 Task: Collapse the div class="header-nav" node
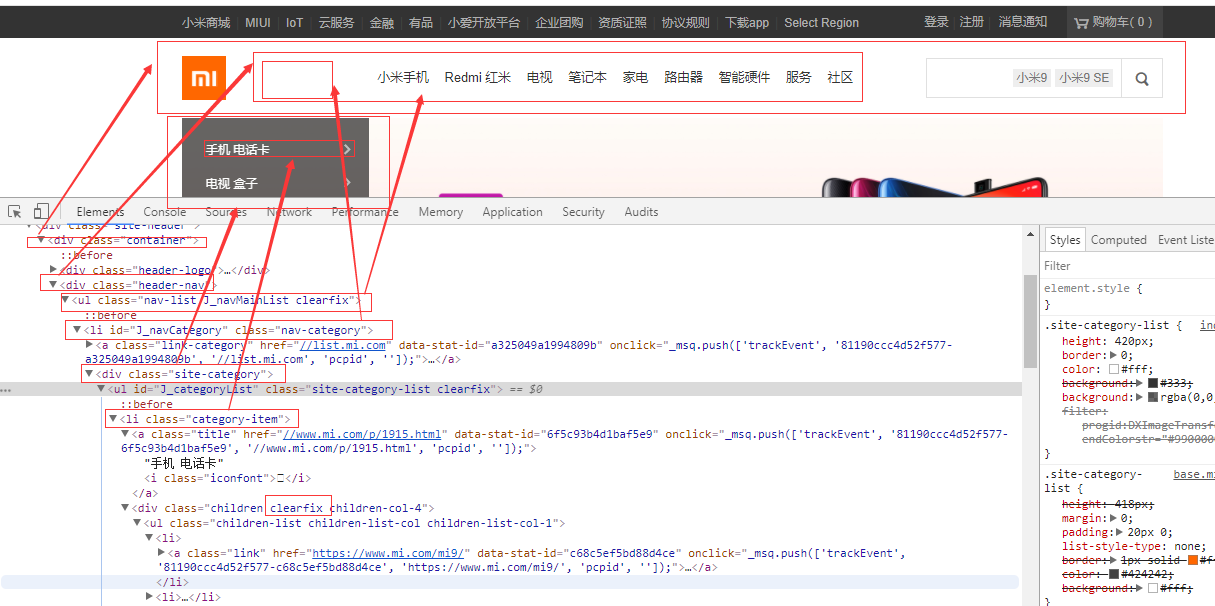pos(53,285)
